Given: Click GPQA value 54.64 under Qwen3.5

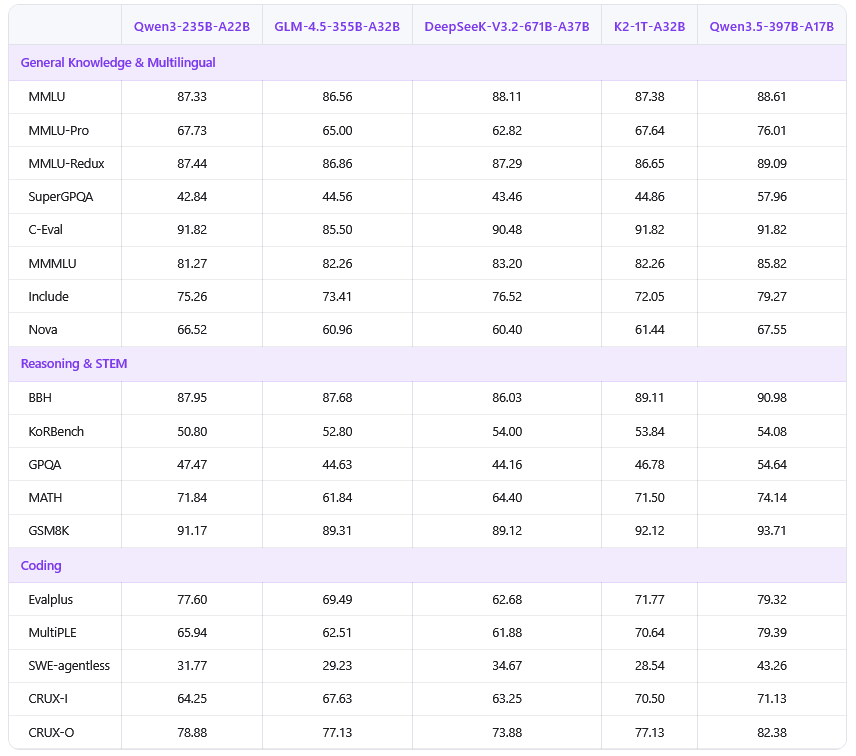Looking at the screenshot, I should [x=771, y=465].
